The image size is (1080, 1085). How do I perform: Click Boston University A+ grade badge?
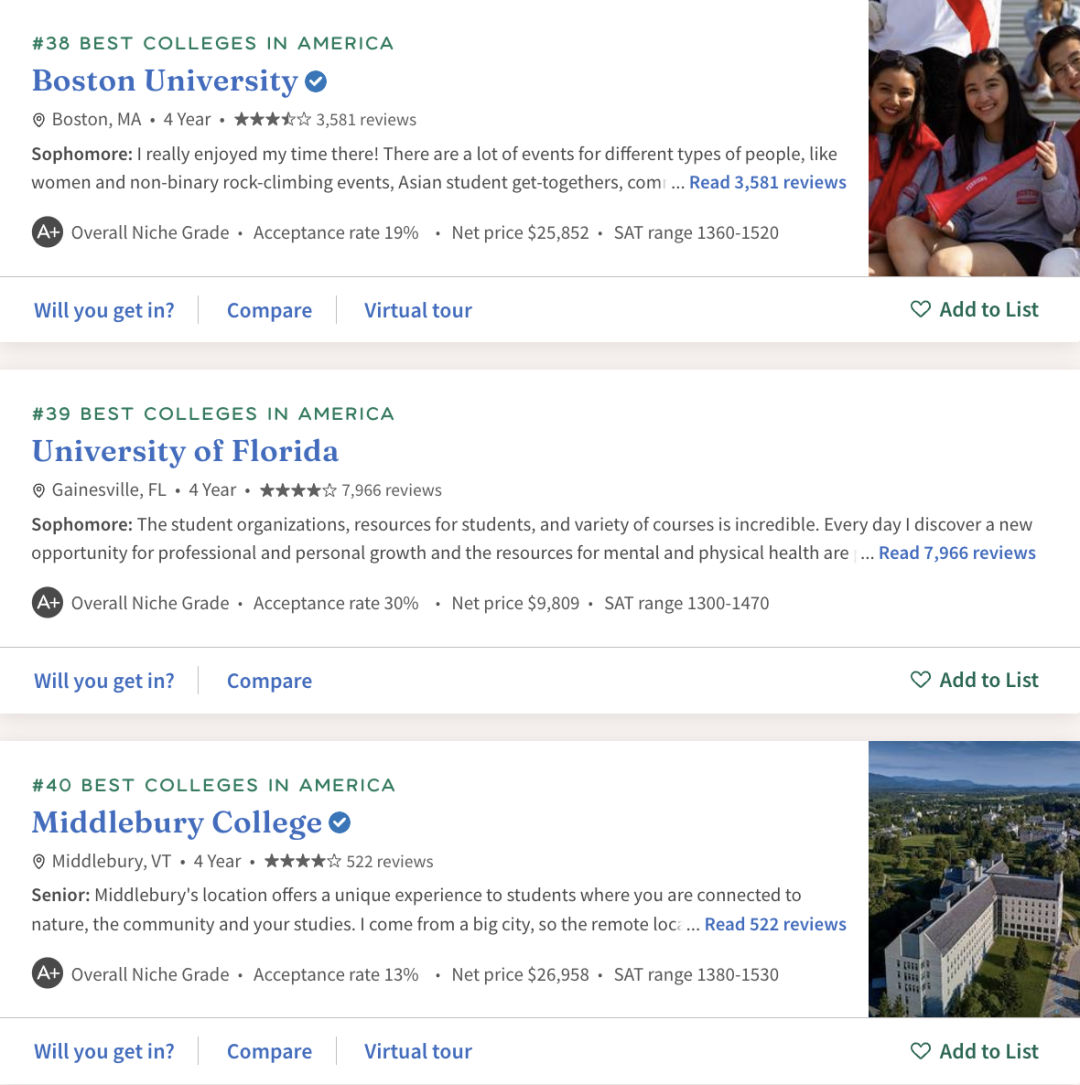[x=47, y=233]
